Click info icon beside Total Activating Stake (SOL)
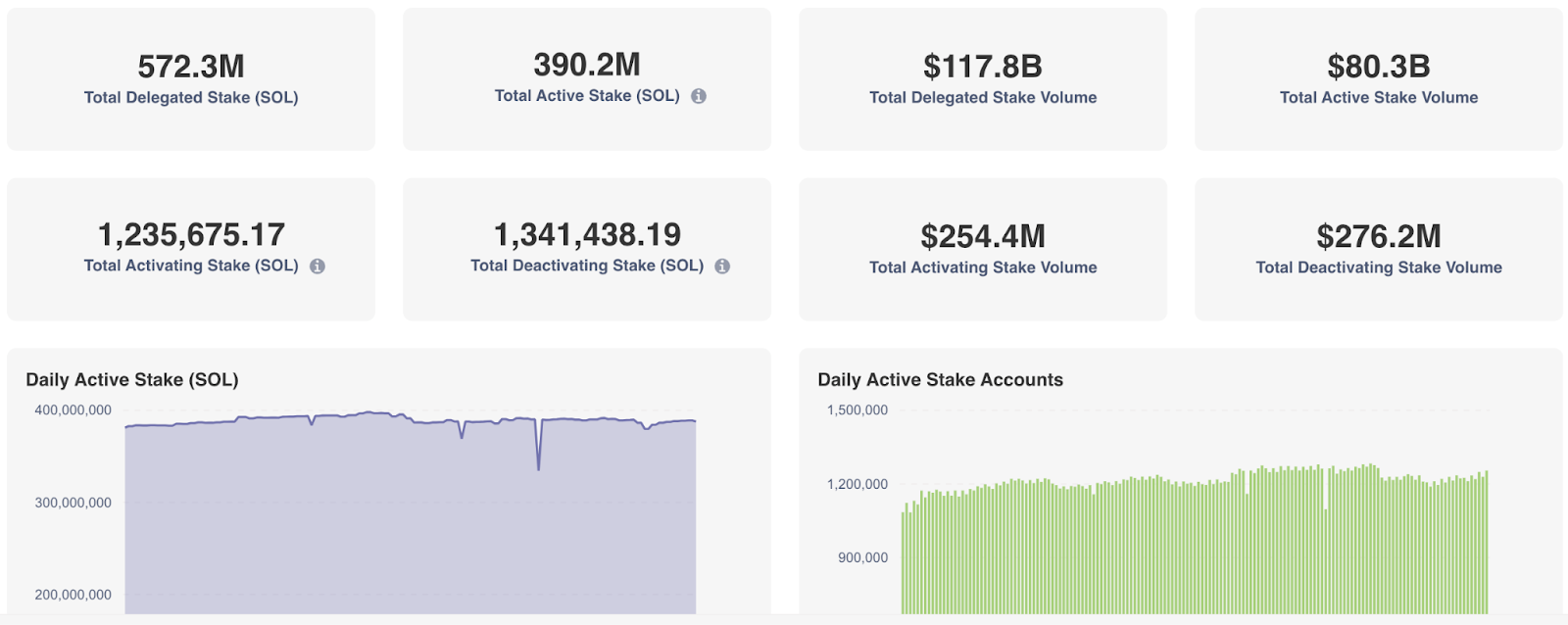The height and width of the screenshot is (625, 1568). tap(318, 265)
